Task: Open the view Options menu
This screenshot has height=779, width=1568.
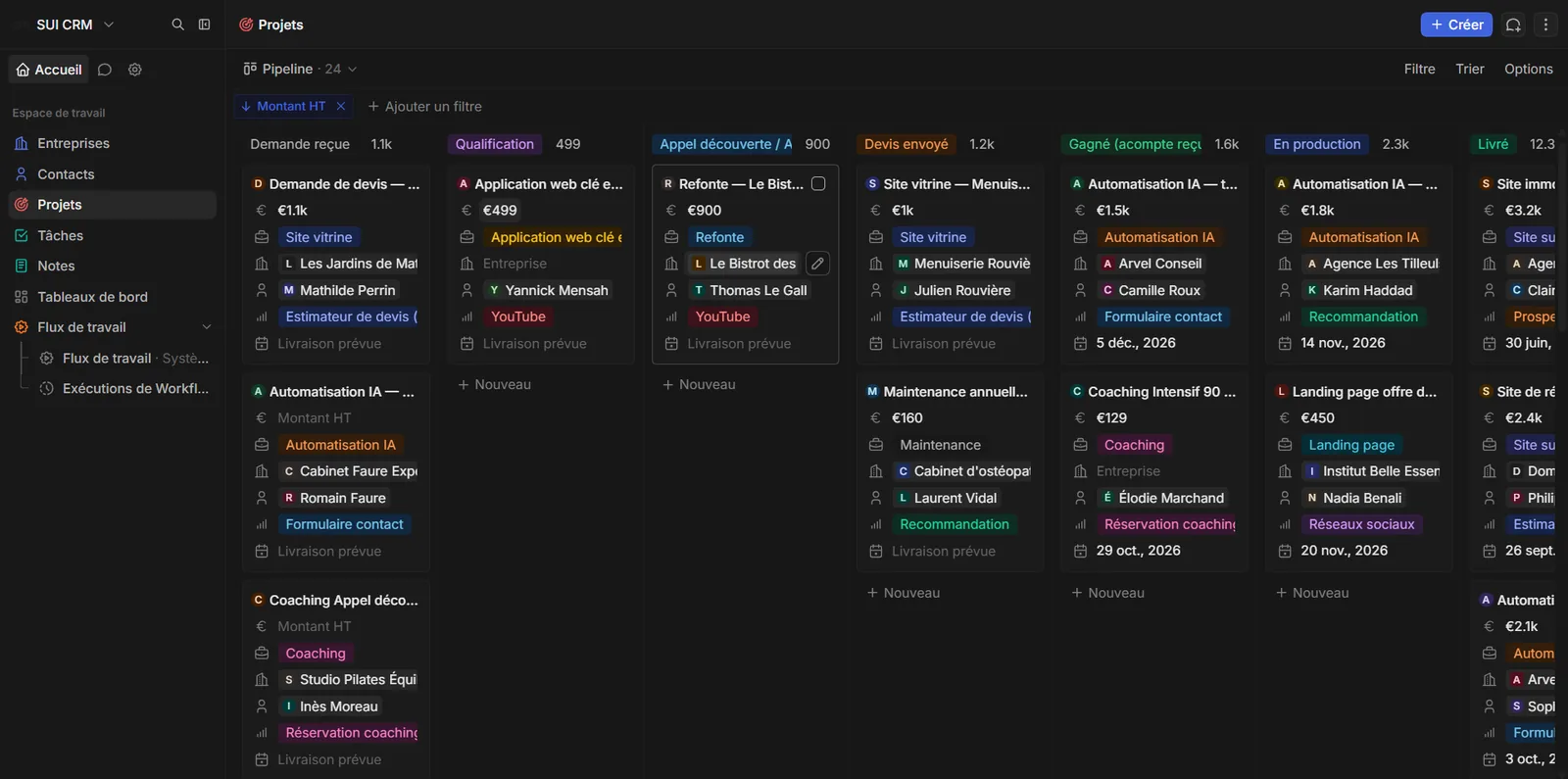Action: pyautogui.click(x=1529, y=69)
